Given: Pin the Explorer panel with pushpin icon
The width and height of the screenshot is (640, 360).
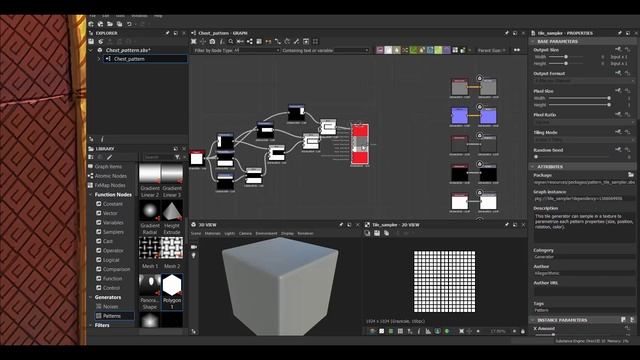Looking at the screenshot, I should (167, 33).
